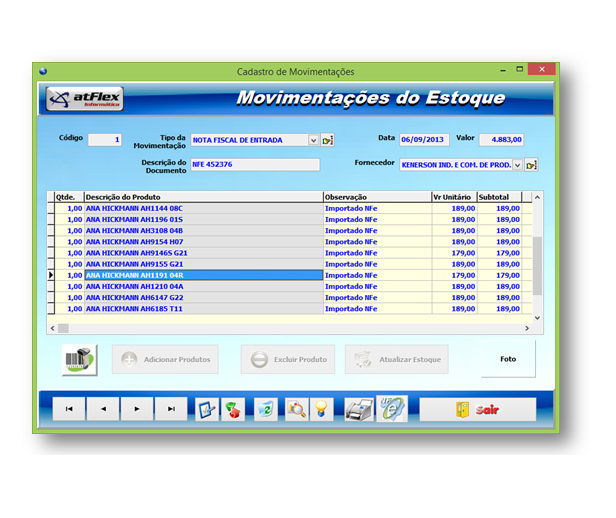Open the Tipo da Movimentação dropdown
The width and height of the screenshot is (616, 518).
pos(313,140)
